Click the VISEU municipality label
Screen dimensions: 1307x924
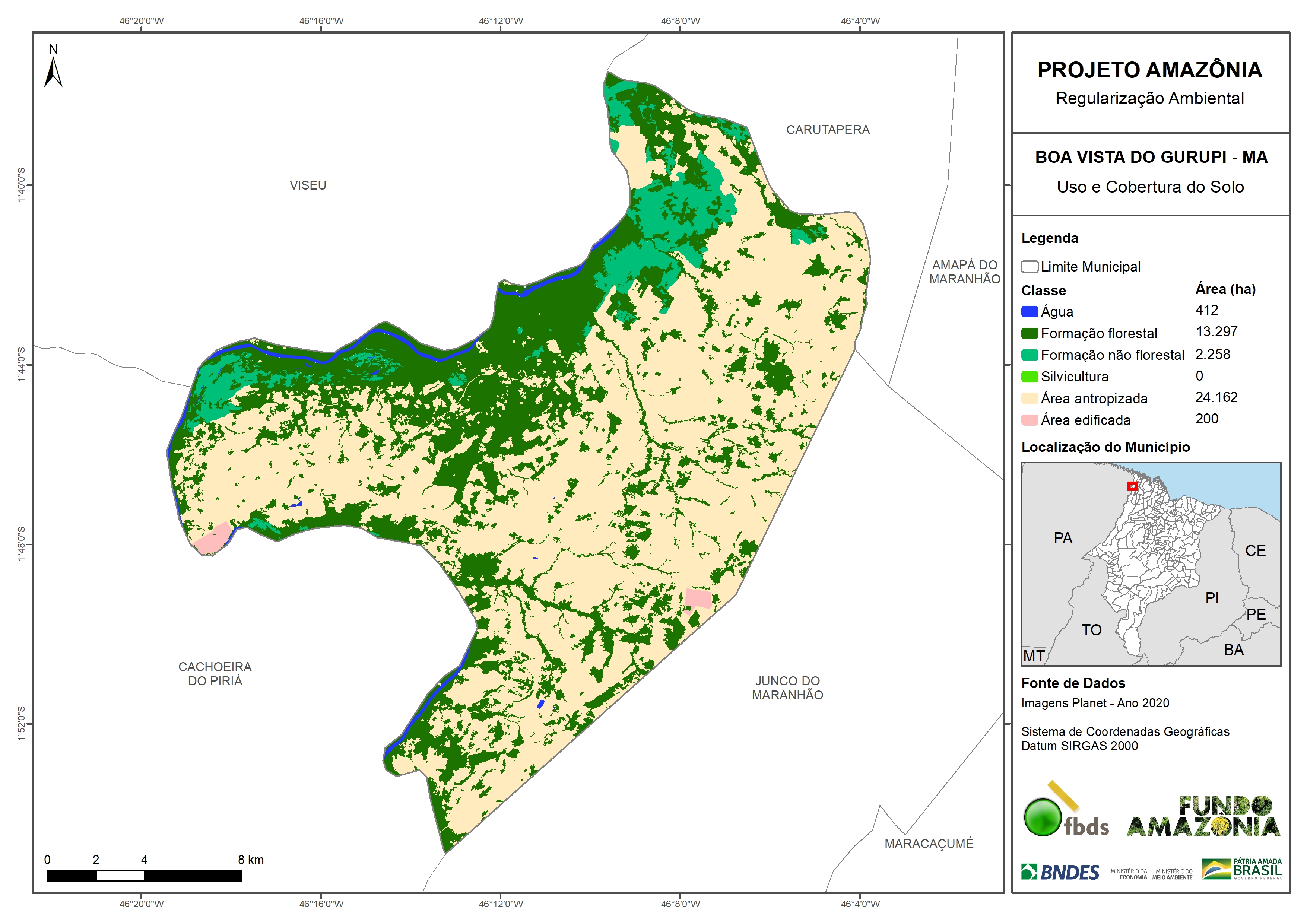pos(308,185)
